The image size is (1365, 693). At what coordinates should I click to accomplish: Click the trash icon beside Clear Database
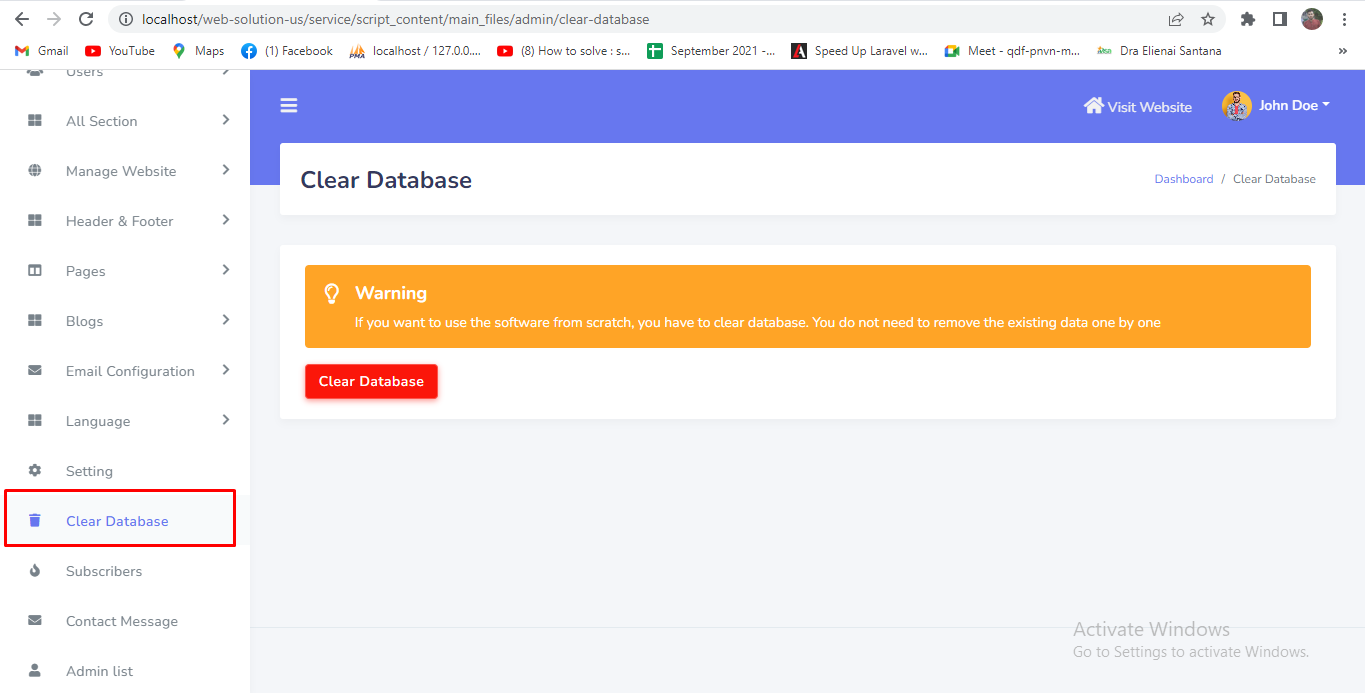[x=35, y=520]
